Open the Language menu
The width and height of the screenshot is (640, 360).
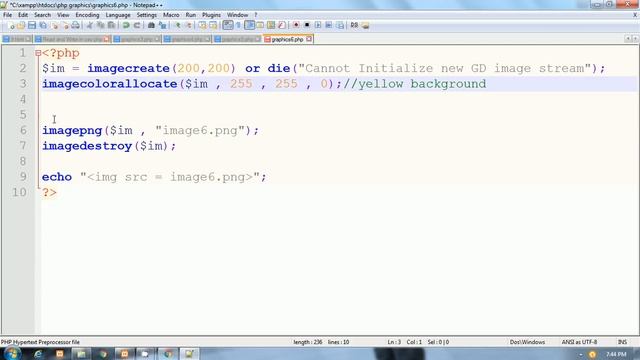click(118, 15)
